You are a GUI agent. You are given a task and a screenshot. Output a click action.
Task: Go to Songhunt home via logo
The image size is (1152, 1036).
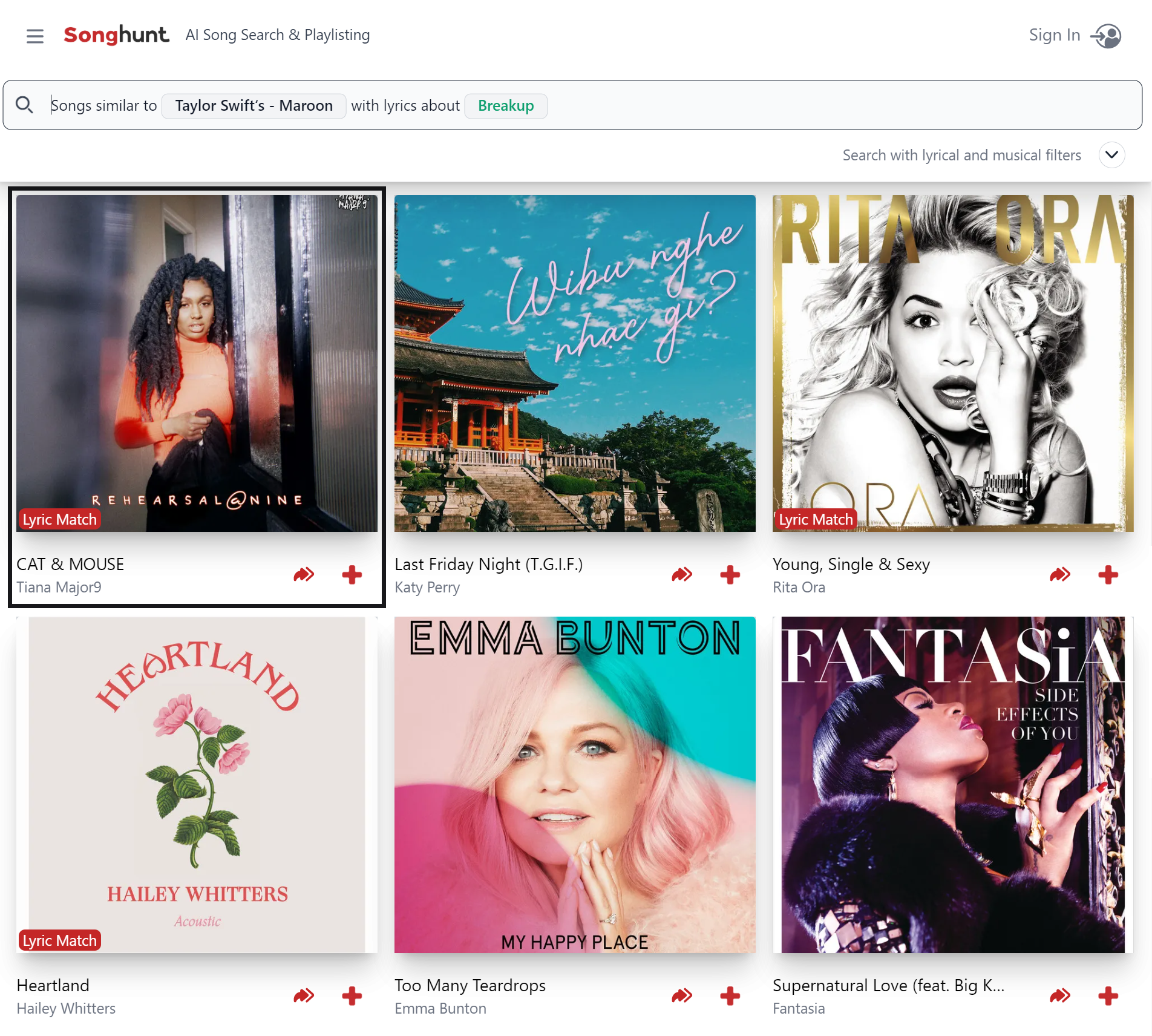point(116,35)
